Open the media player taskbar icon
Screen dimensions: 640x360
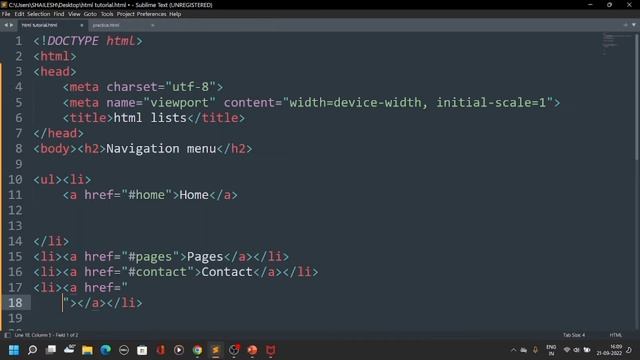coord(179,350)
